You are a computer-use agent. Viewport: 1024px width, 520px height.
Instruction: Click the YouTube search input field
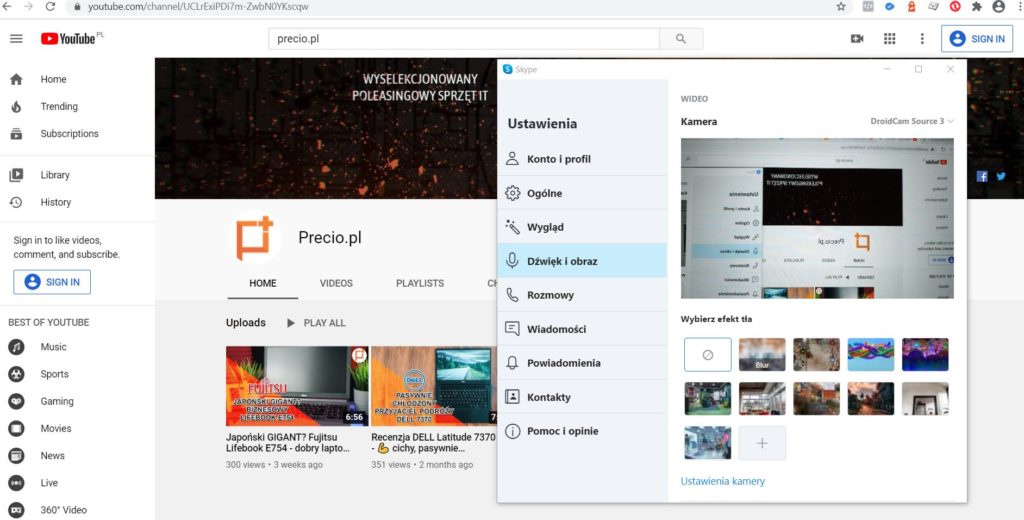click(464, 39)
